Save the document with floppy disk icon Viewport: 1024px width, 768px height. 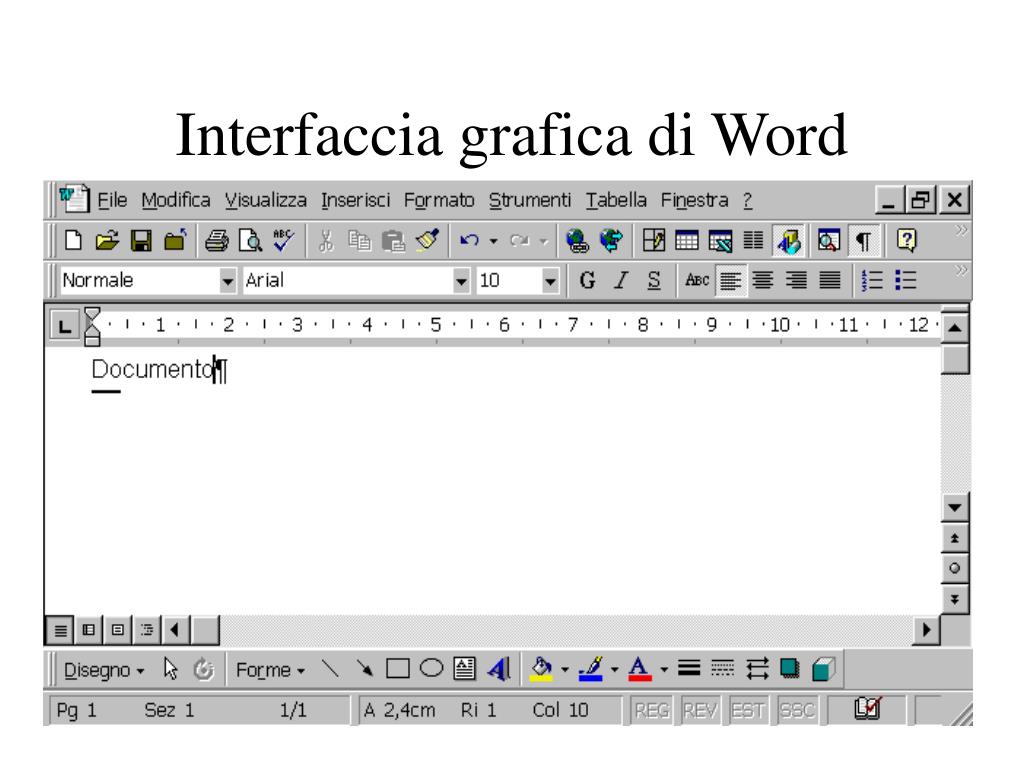click(141, 241)
